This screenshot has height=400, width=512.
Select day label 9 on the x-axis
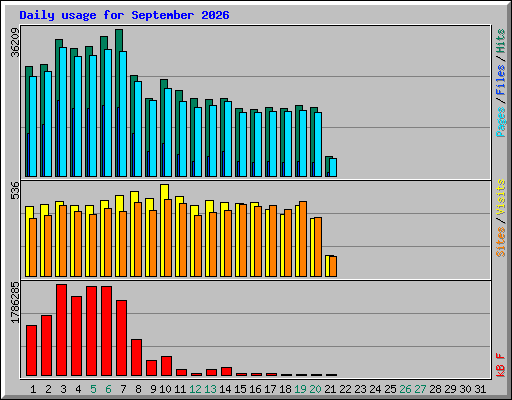tap(153, 389)
